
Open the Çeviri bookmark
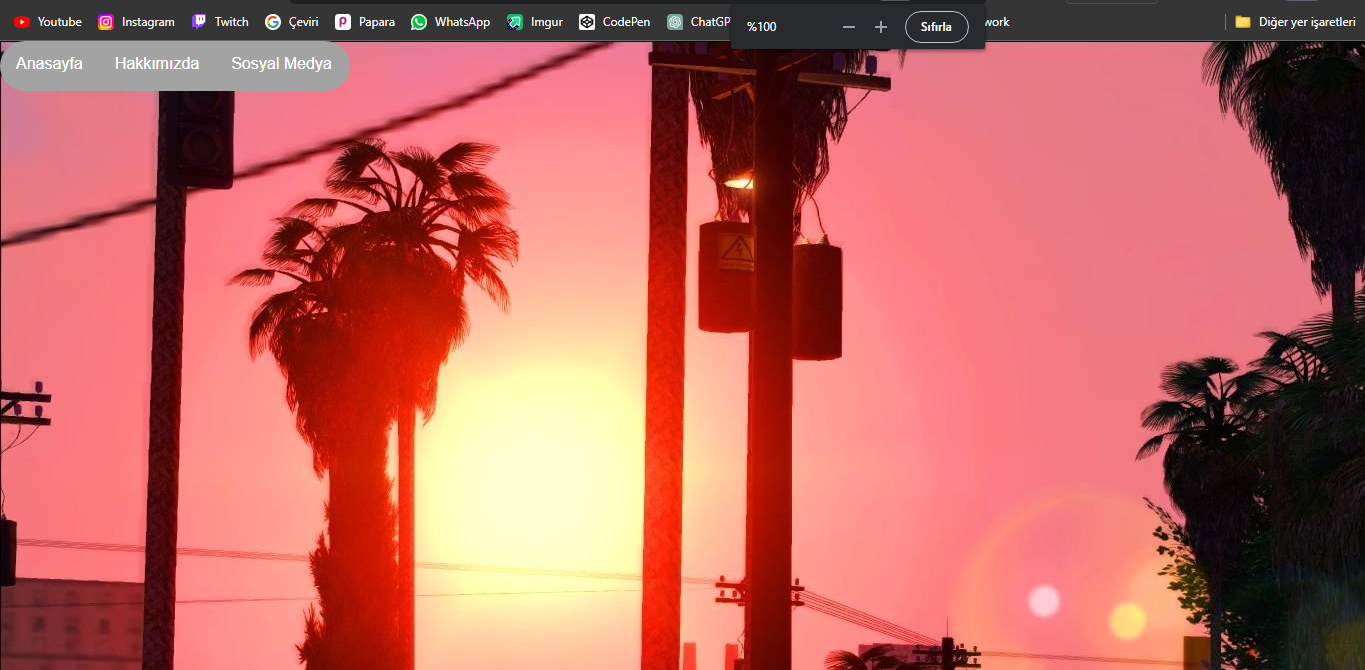click(292, 21)
